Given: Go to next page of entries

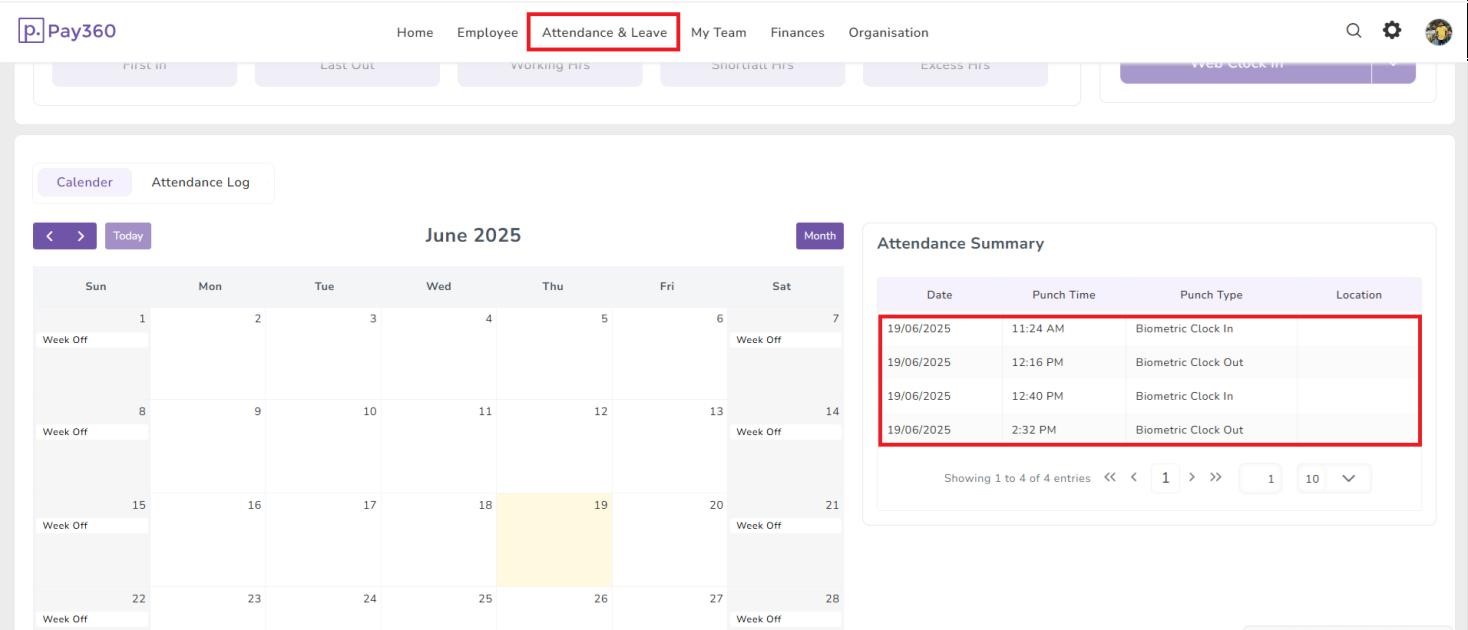Looking at the screenshot, I should tap(1192, 477).
